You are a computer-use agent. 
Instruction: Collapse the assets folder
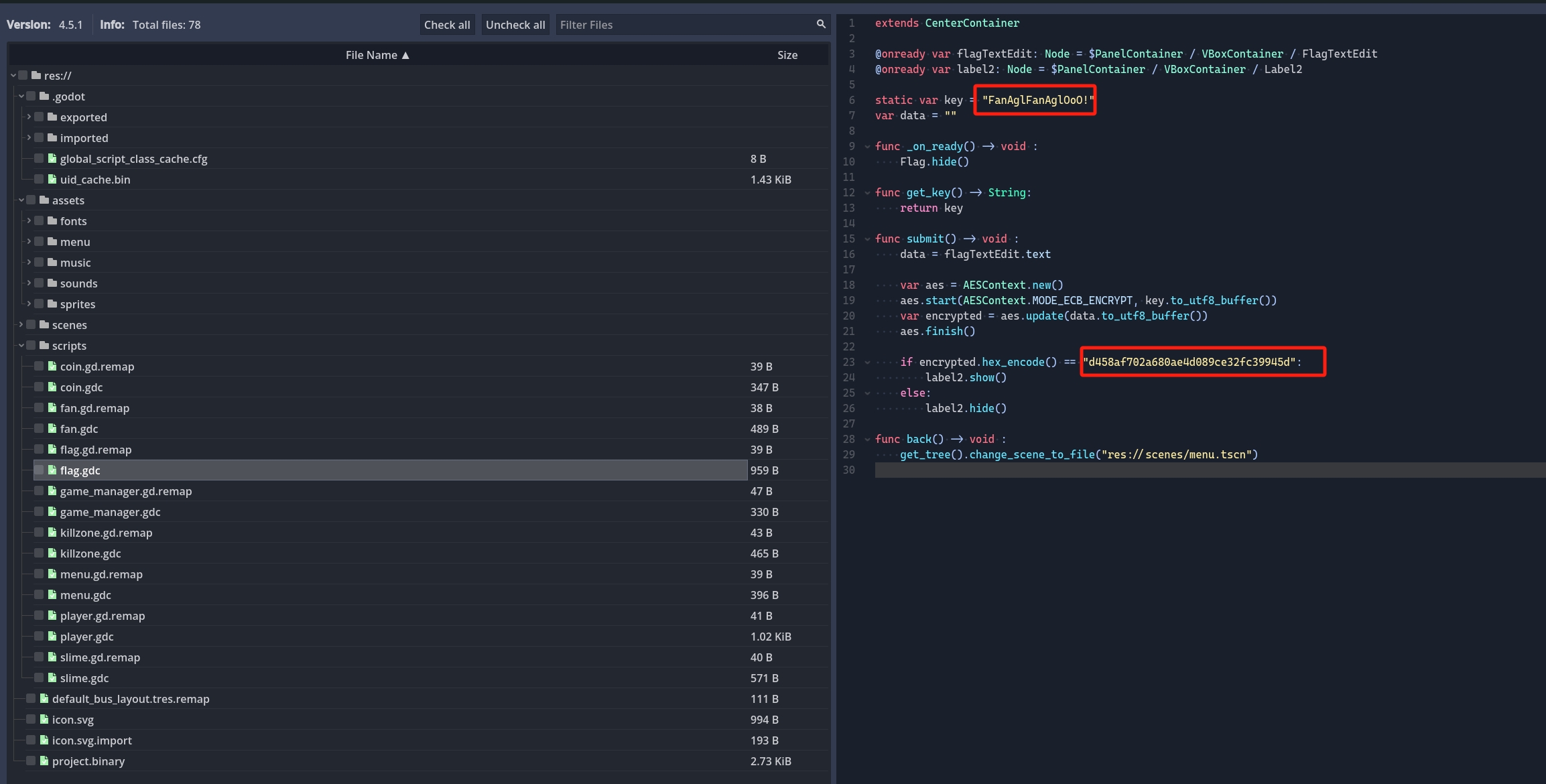pyautogui.click(x=21, y=200)
